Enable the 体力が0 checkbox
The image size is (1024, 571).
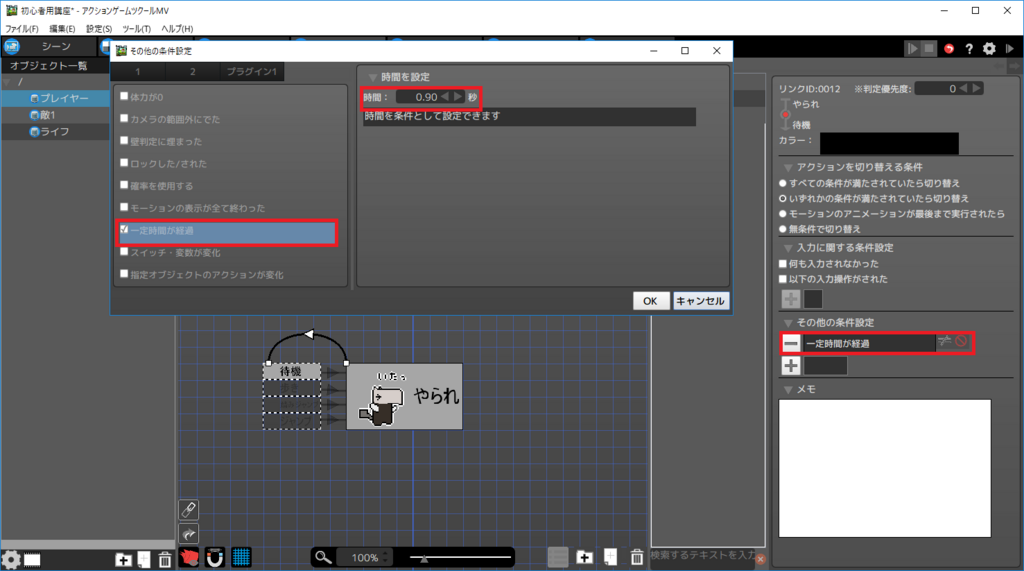click(x=124, y=96)
